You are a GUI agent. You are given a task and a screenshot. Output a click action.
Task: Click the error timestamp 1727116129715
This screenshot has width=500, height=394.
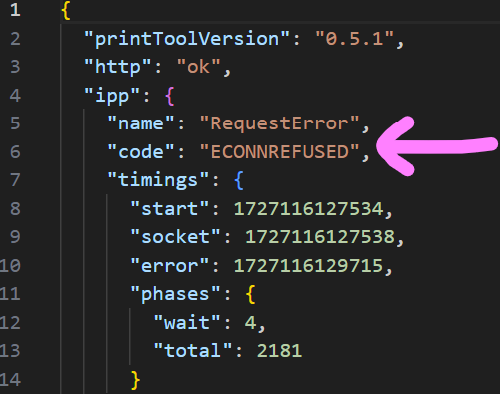tap(309, 266)
